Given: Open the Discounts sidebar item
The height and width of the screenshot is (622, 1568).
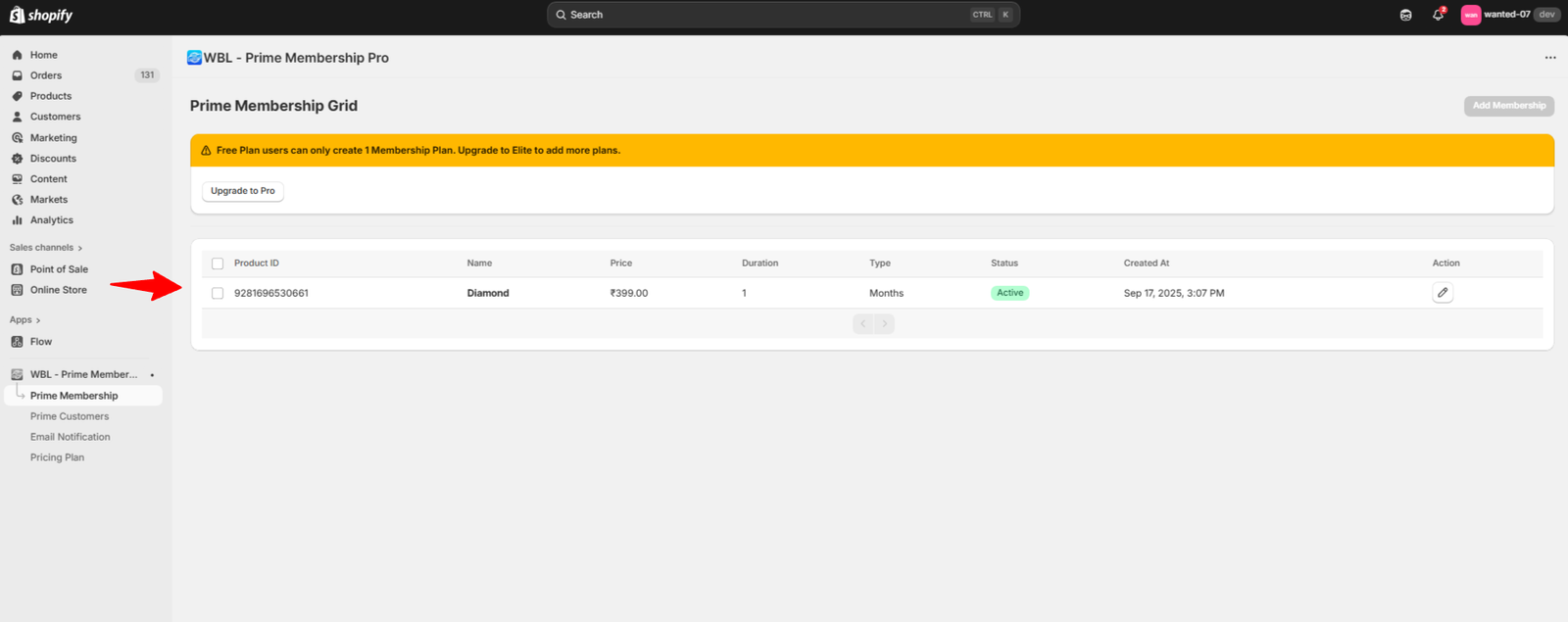Looking at the screenshot, I should click(x=53, y=159).
